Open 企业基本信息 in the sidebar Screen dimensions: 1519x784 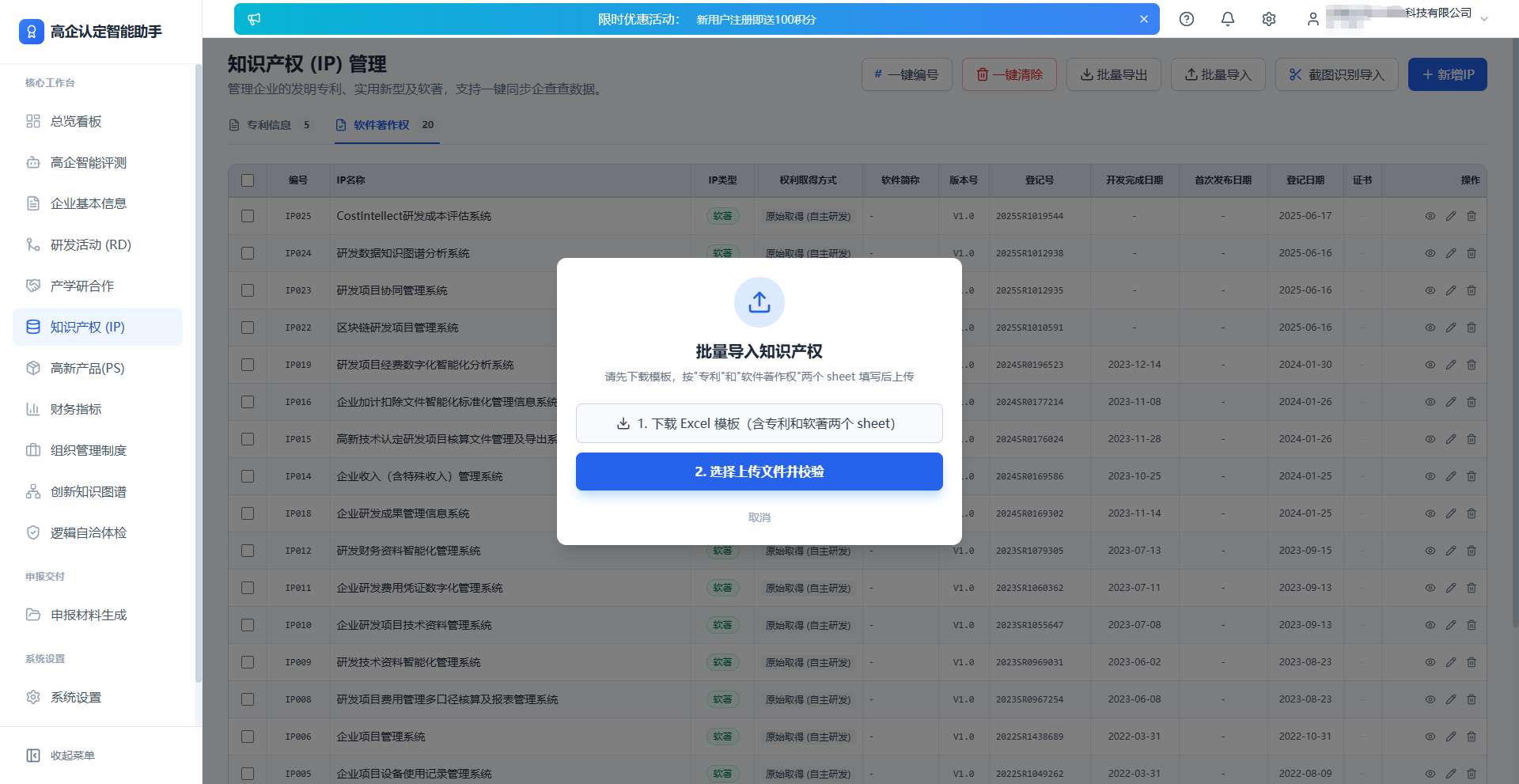coord(97,203)
